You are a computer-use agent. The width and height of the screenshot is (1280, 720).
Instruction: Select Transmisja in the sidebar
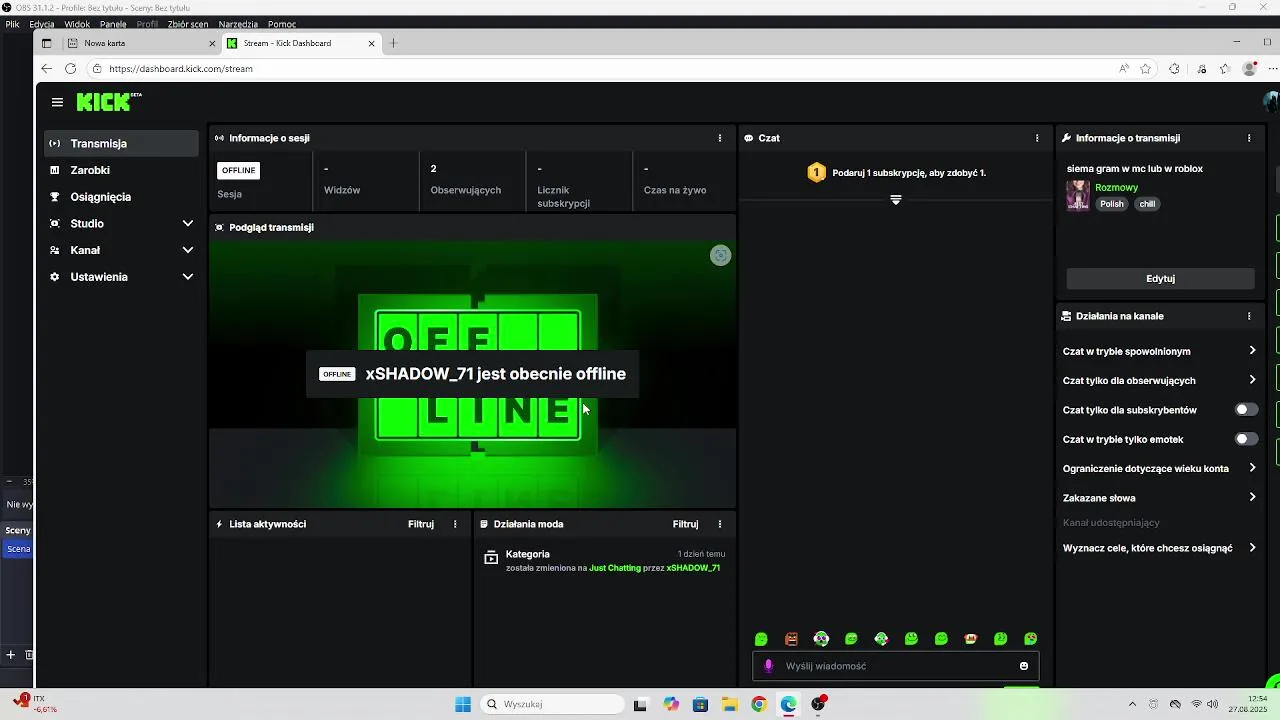[122, 143]
